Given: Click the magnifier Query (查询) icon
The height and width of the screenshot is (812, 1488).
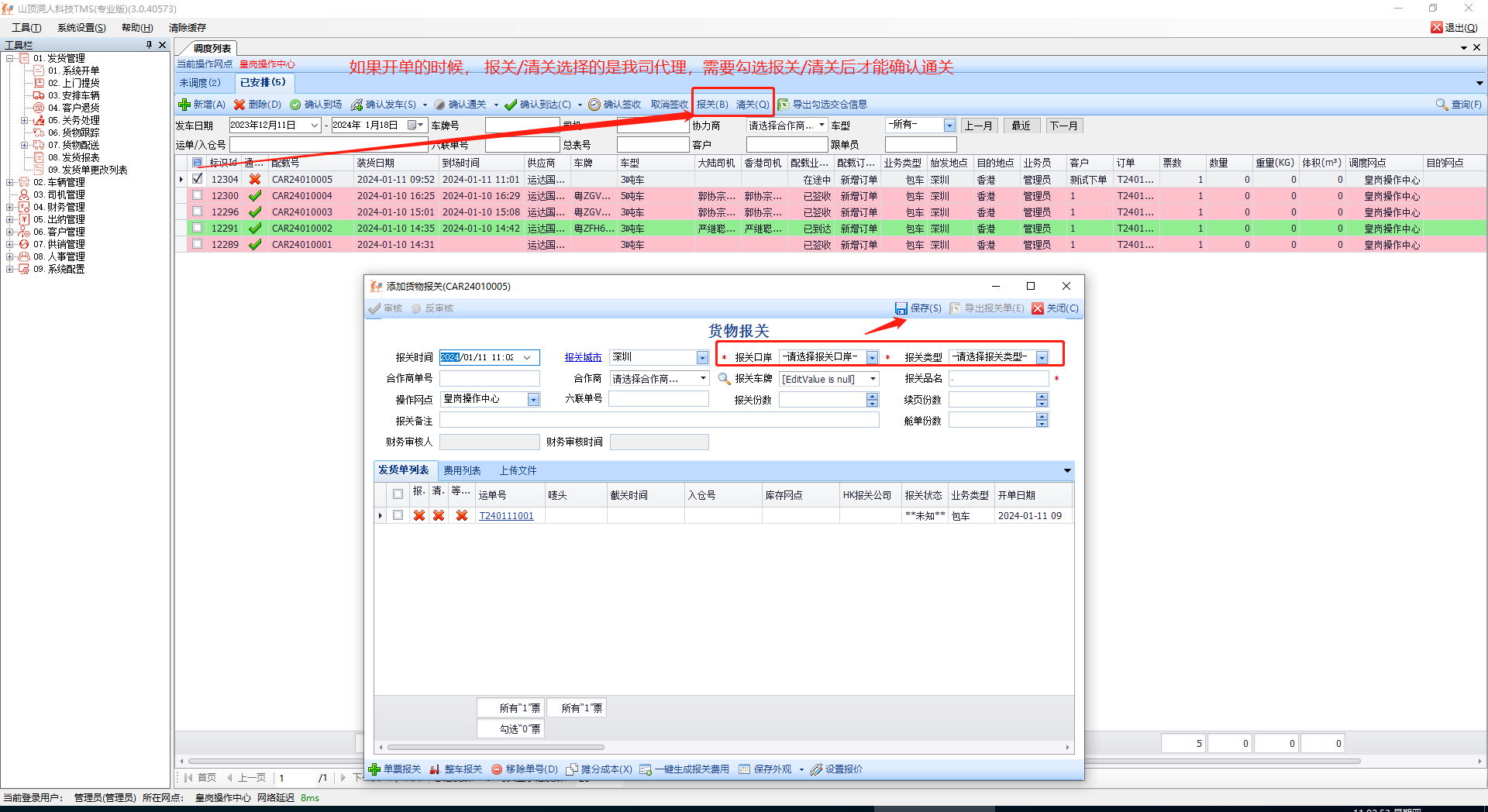Looking at the screenshot, I should [1441, 105].
